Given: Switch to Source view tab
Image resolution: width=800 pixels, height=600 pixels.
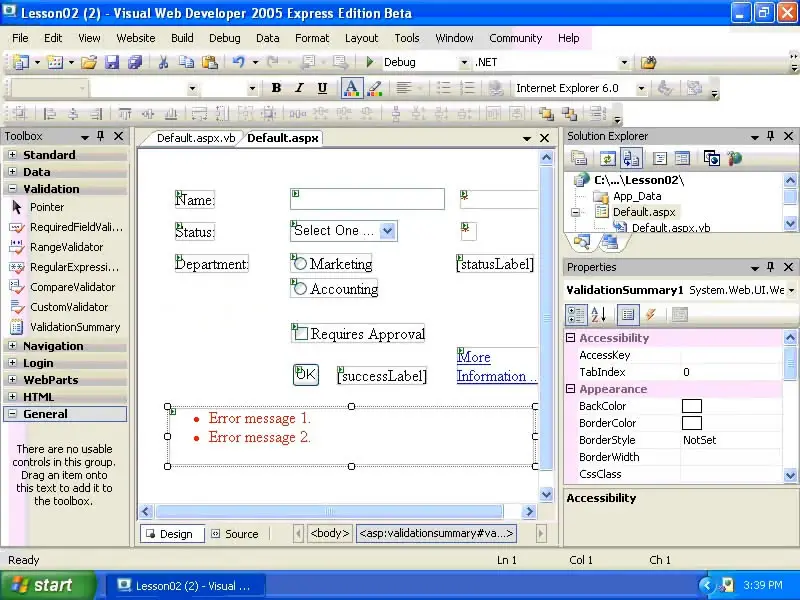Looking at the screenshot, I should coord(235,534).
